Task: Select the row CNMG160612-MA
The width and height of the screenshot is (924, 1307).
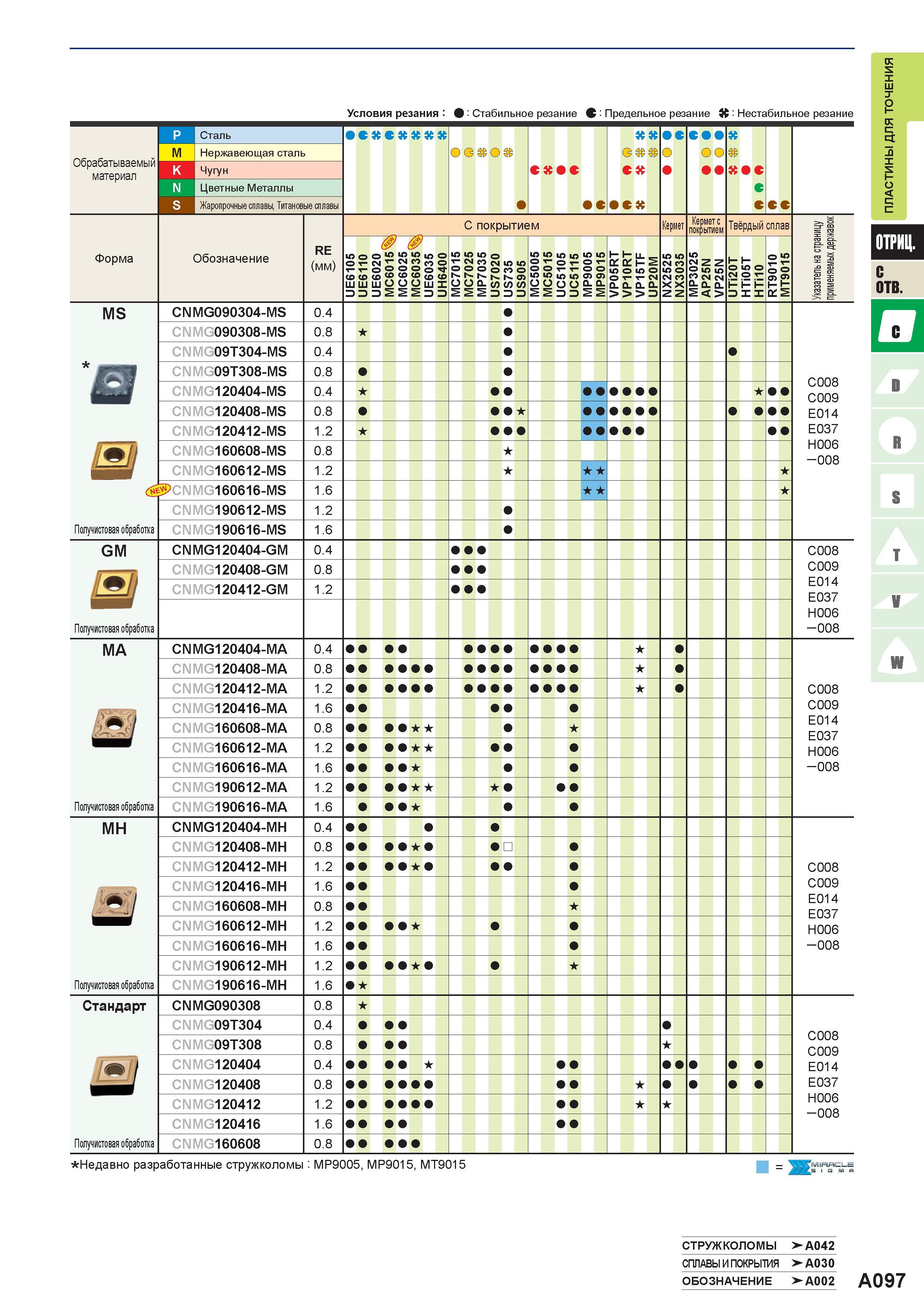Action: click(x=475, y=747)
